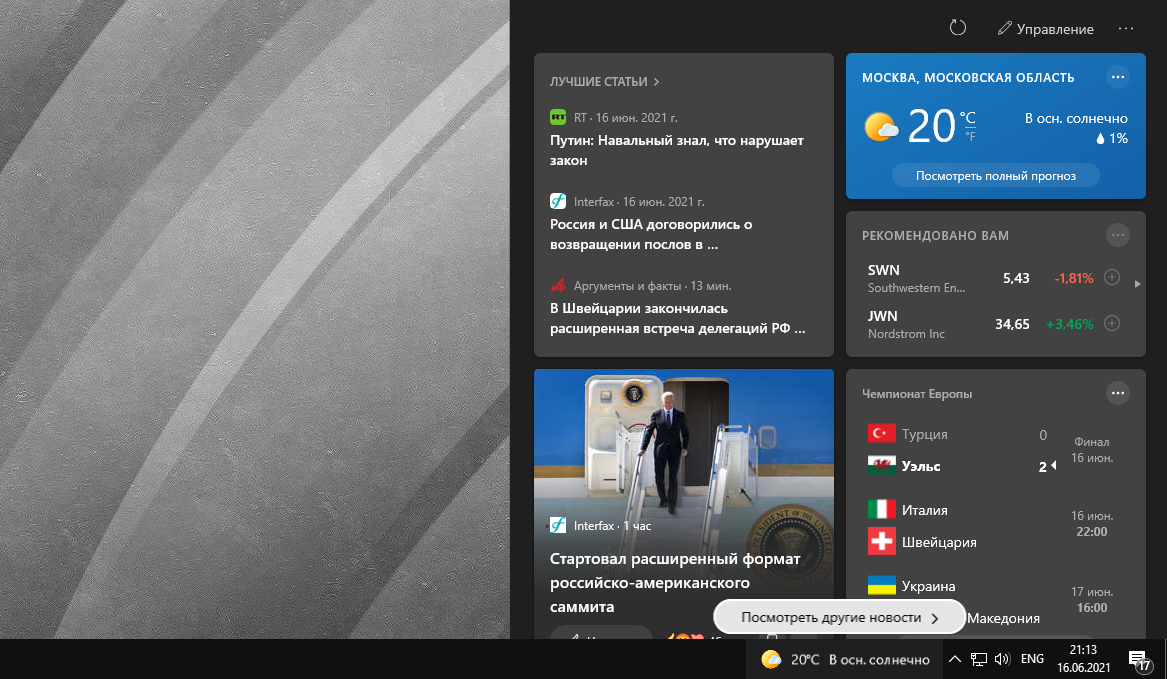Read Стартовал расширенный формат саммита article

pyautogui.click(x=675, y=582)
